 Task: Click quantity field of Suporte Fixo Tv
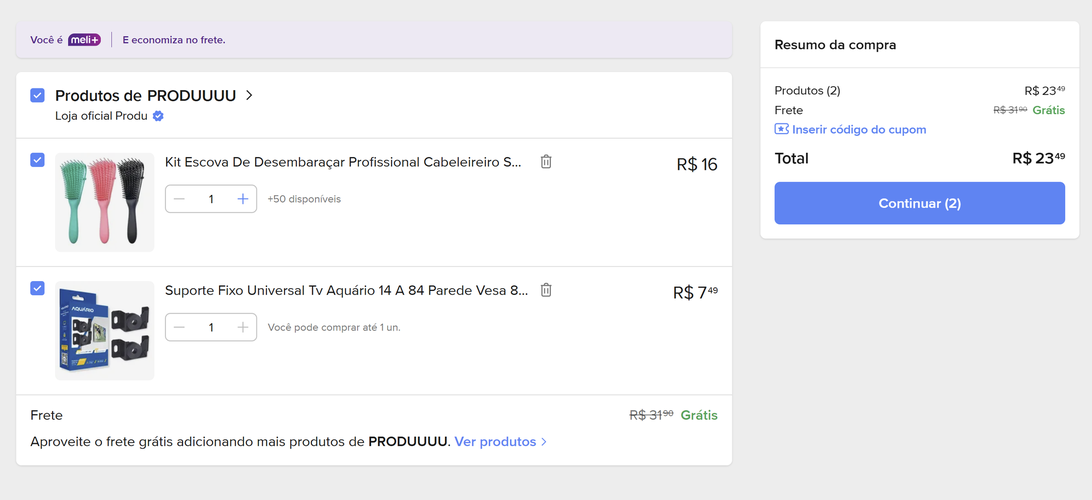211,327
